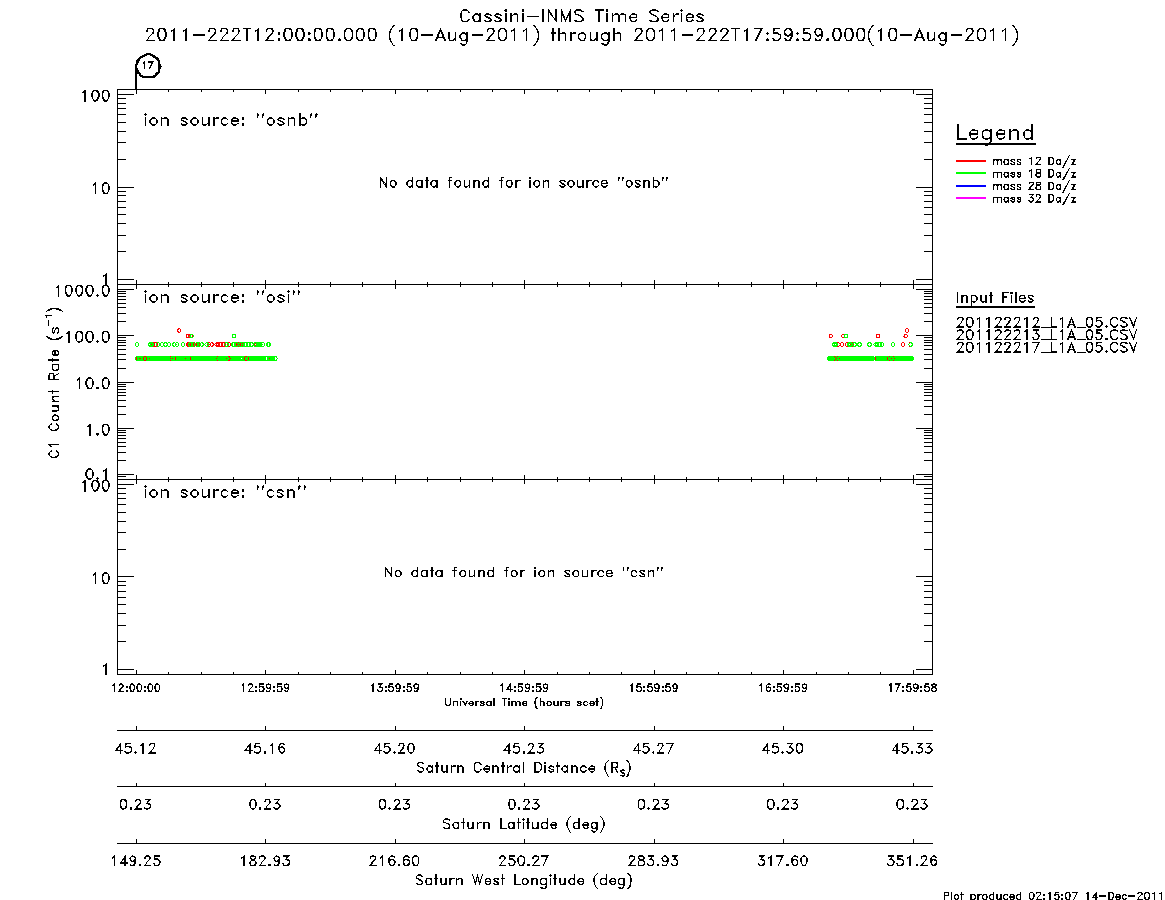
Task: Select input file 201122212_L1A_05.CSV
Action: point(1046,323)
